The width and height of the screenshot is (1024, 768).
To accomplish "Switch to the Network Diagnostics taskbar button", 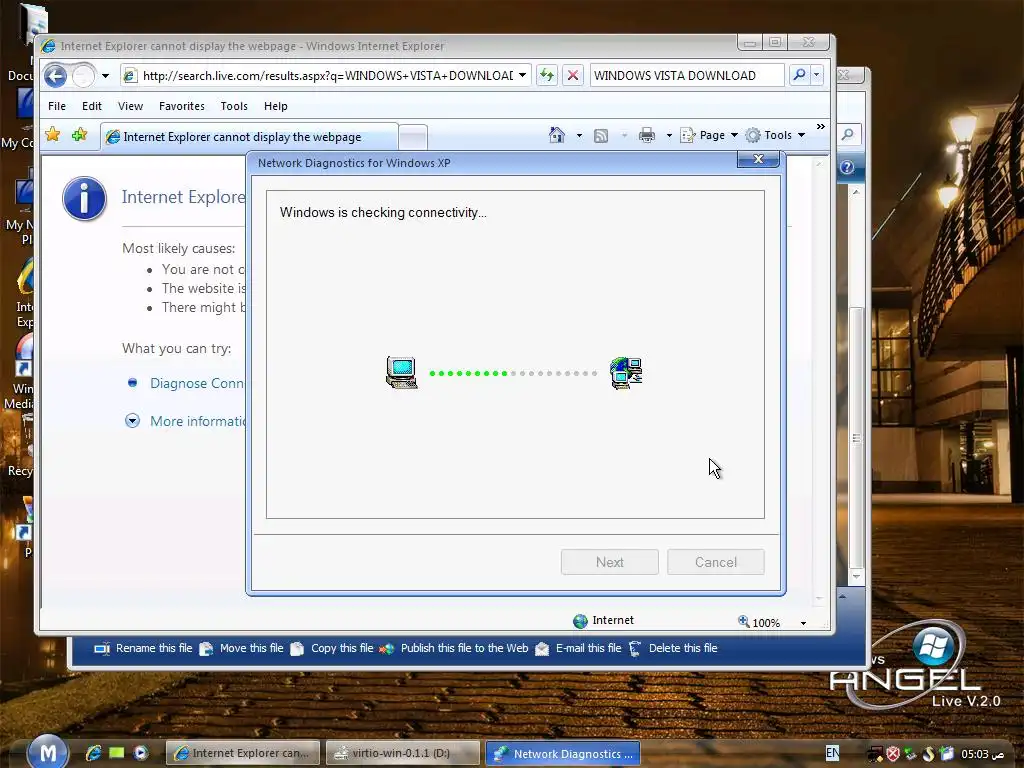I will click(x=563, y=753).
